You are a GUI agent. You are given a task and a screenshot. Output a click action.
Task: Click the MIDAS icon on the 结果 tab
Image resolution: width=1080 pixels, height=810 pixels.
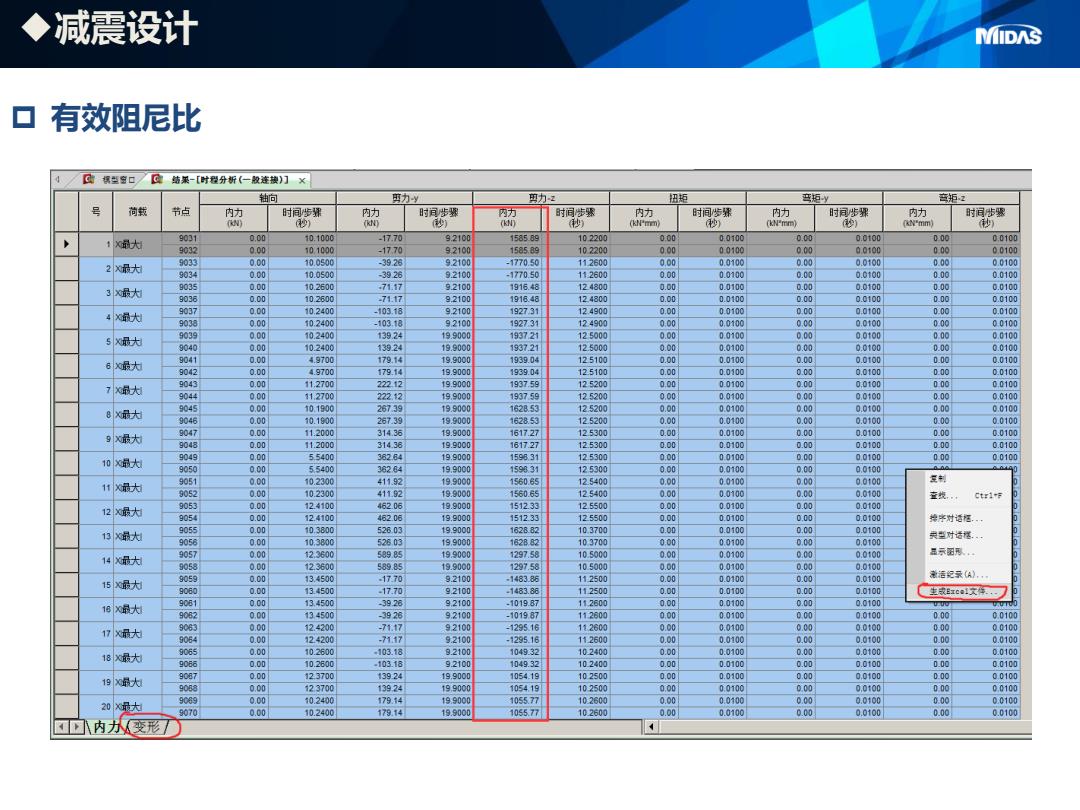pos(157,179)
